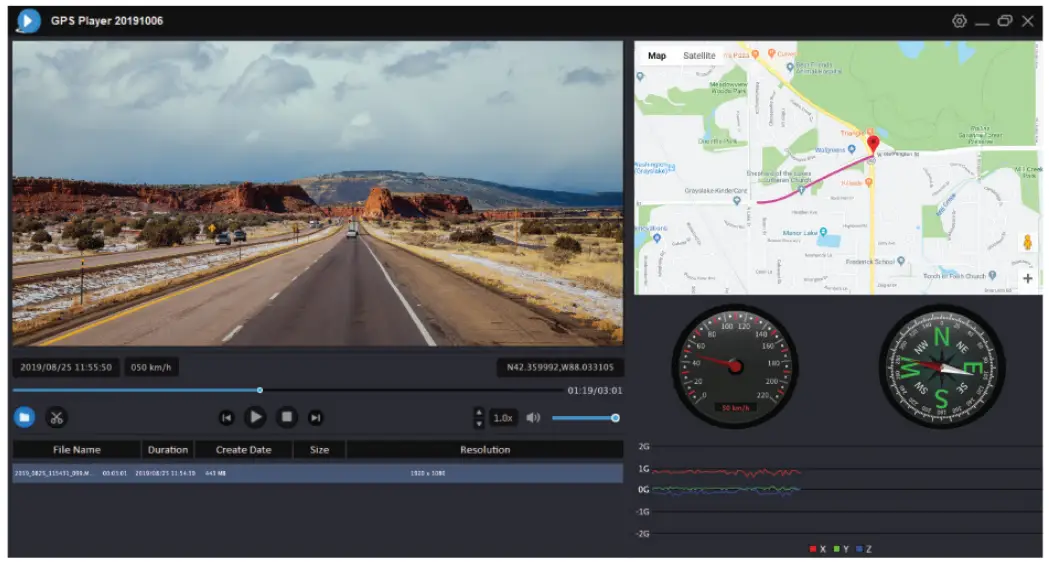Select the Street View pegman icon

tap(1028, 241)
